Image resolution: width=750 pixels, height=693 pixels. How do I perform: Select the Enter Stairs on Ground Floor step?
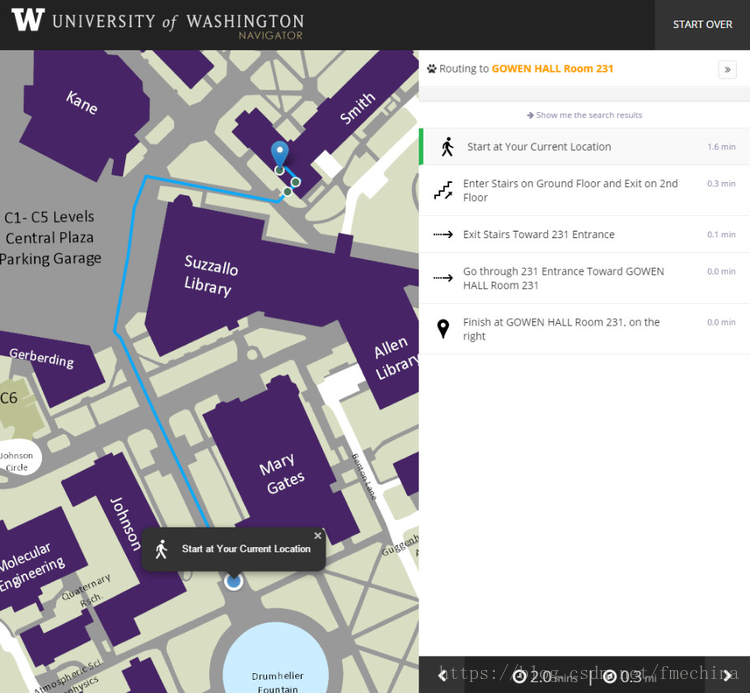[x=584, y=190]
